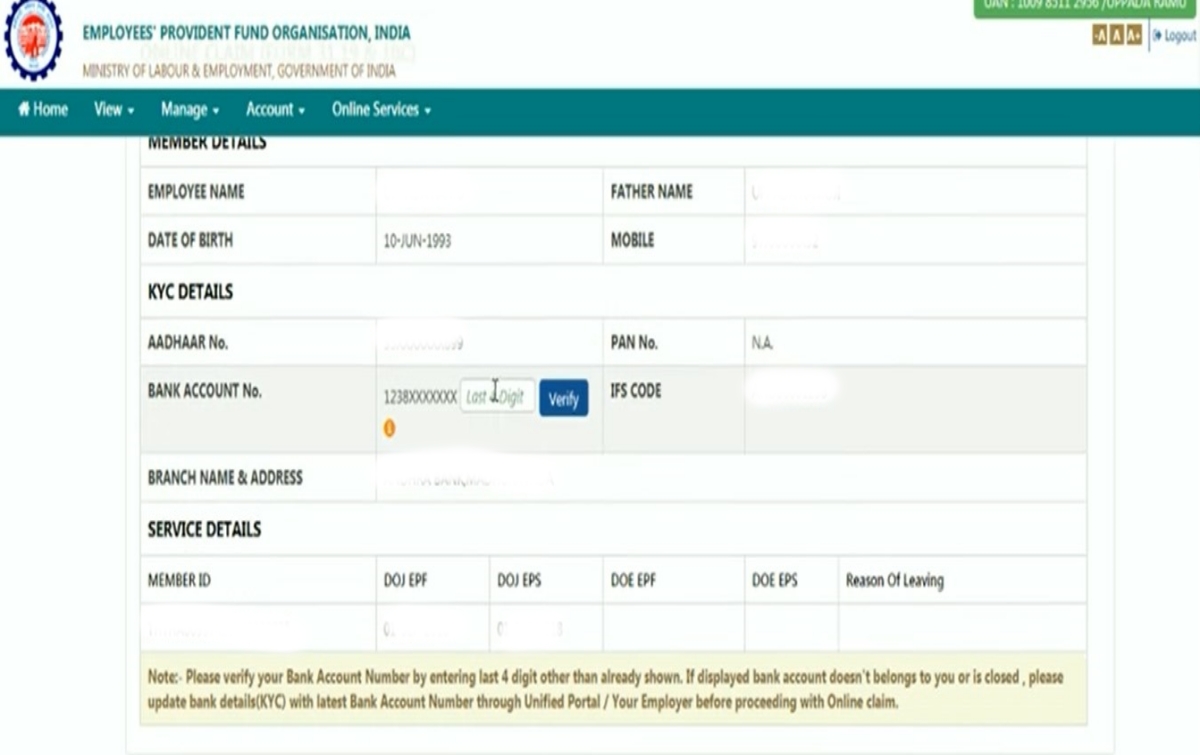Click the DOE EPS column header
Image resolution: width=1200 pixels, height=755 pixels.
[x=775, y=580]
